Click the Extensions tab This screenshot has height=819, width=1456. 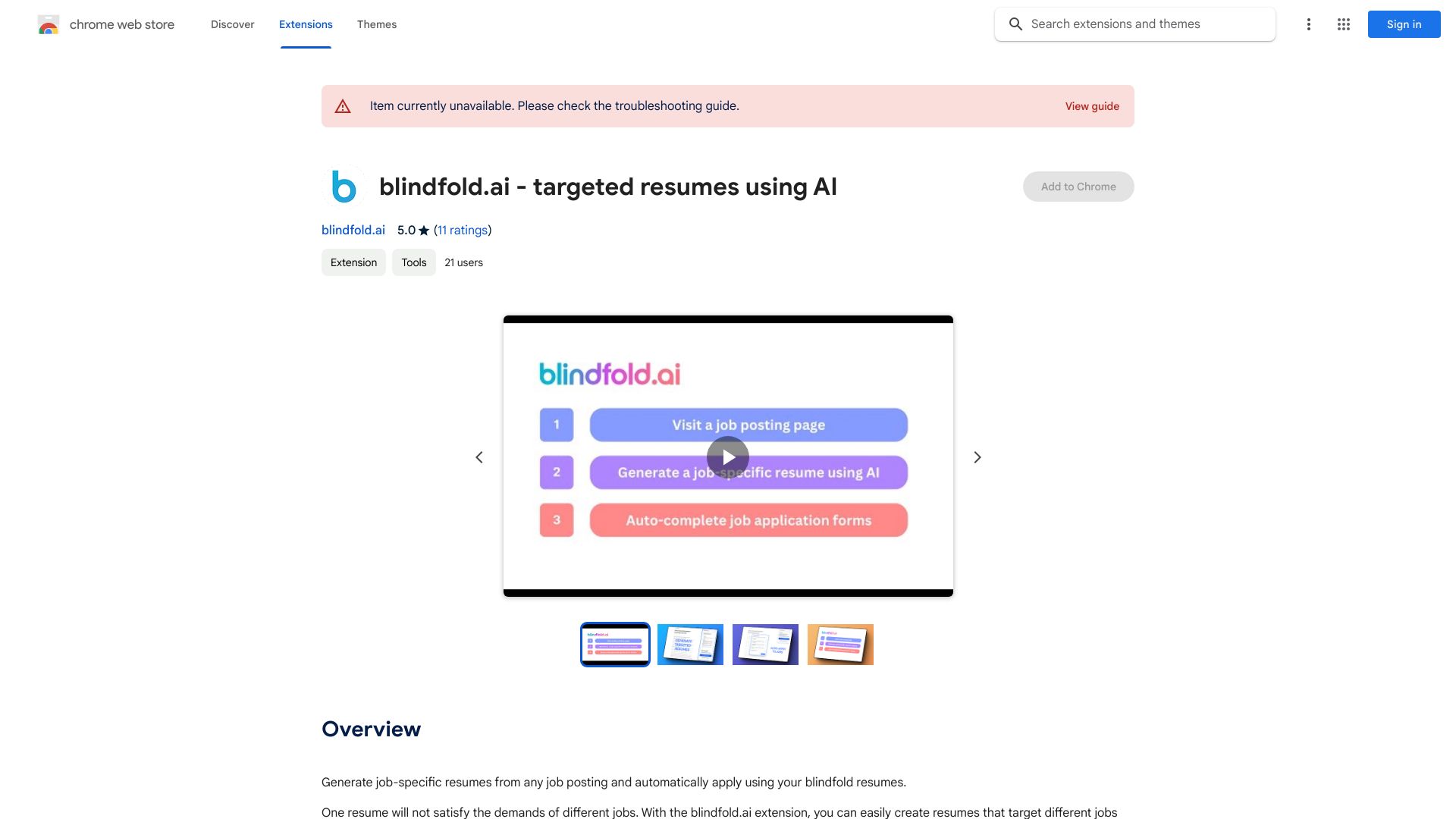pos(305,24)
